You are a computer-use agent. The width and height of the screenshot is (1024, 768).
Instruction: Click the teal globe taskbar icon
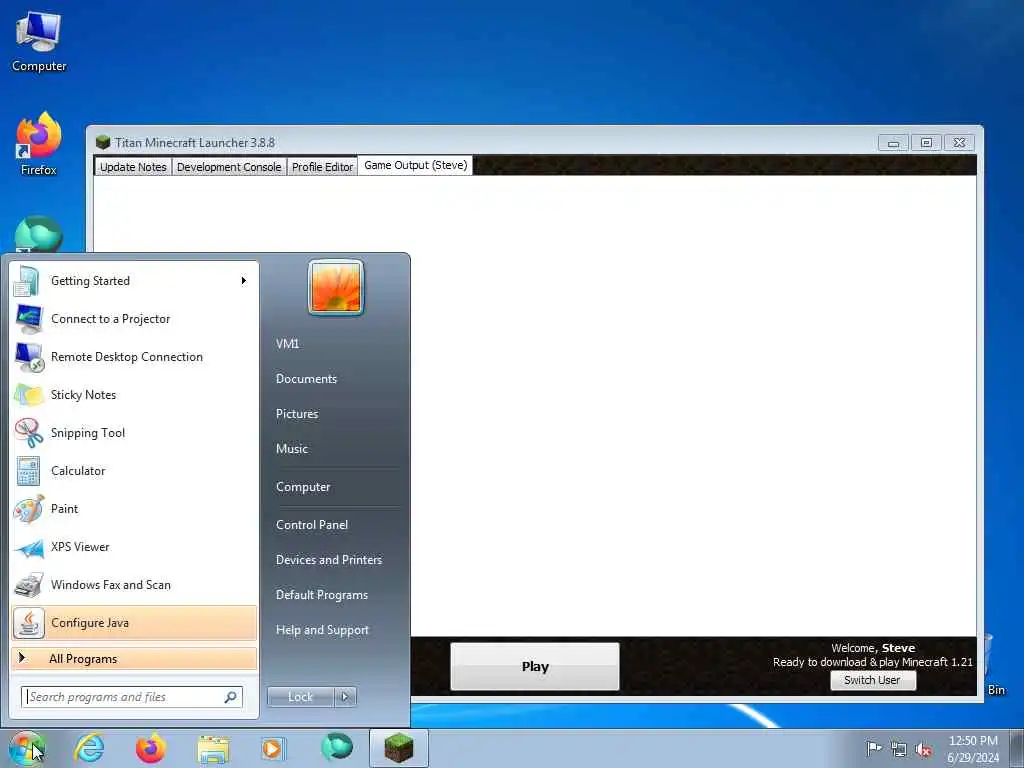pos(337,747)
